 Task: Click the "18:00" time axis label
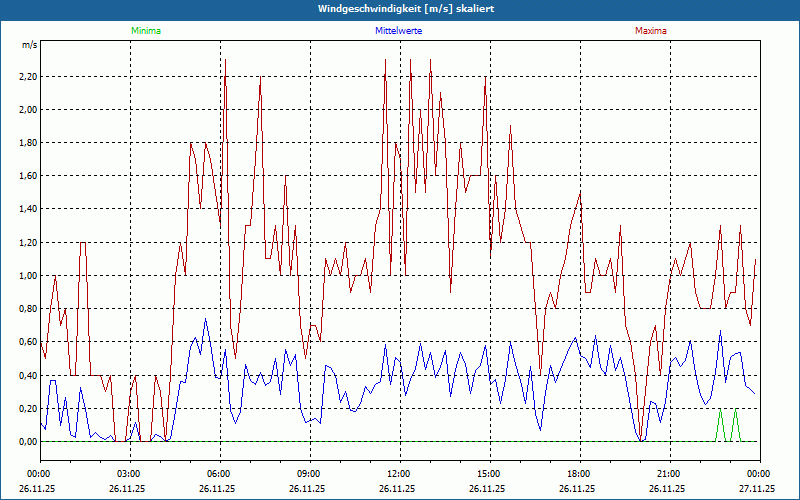tap(579, 474)
